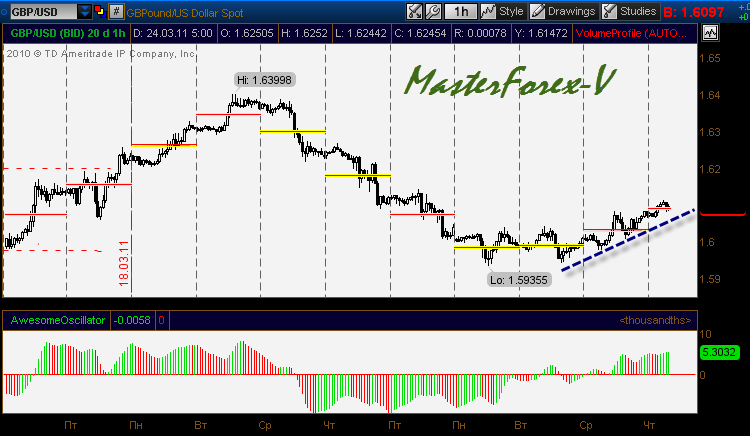Click the date D: 24.03.11 5:00 value
The width and height of the screenshot is (750, 436).
173,33
